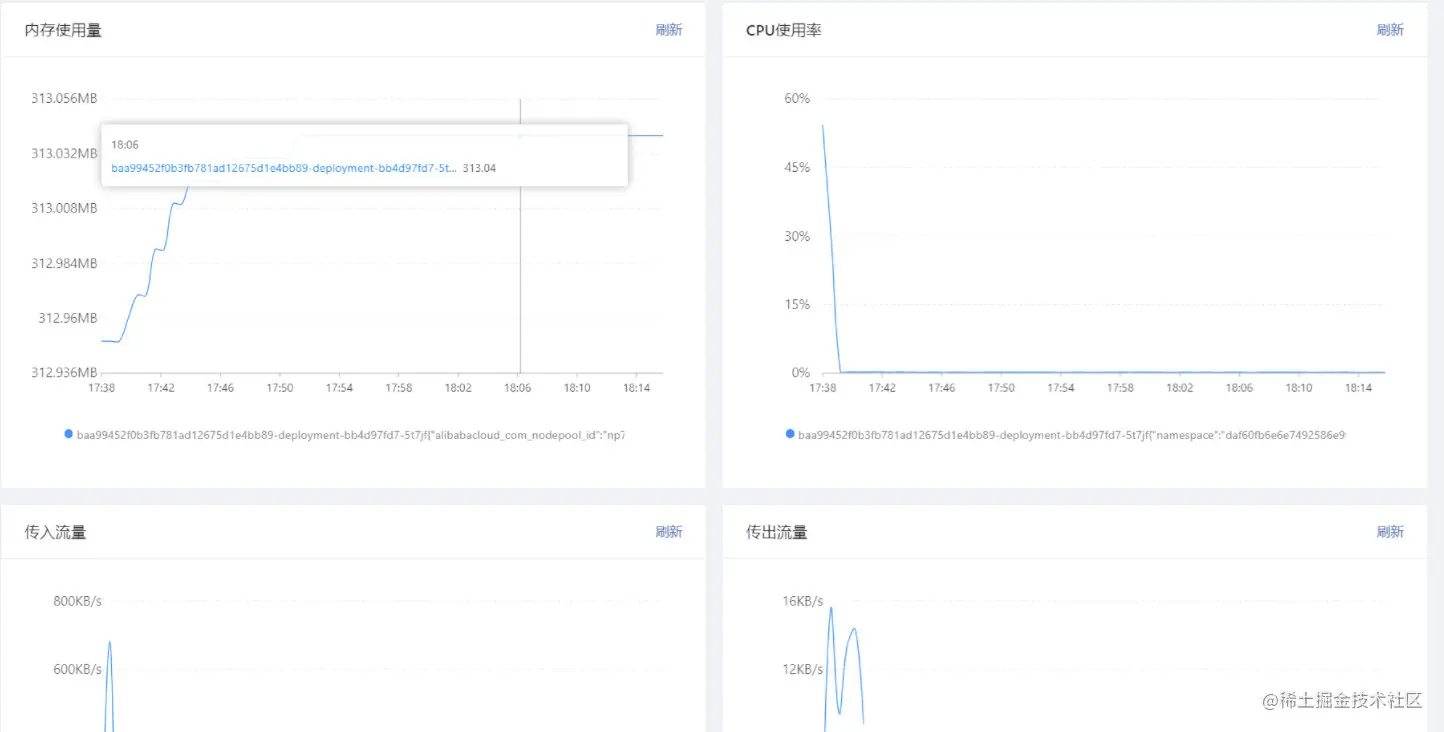The image size is (1444, 732).
Task: Click 312.96MB axis label on memory chart
Action: [68, 318]
